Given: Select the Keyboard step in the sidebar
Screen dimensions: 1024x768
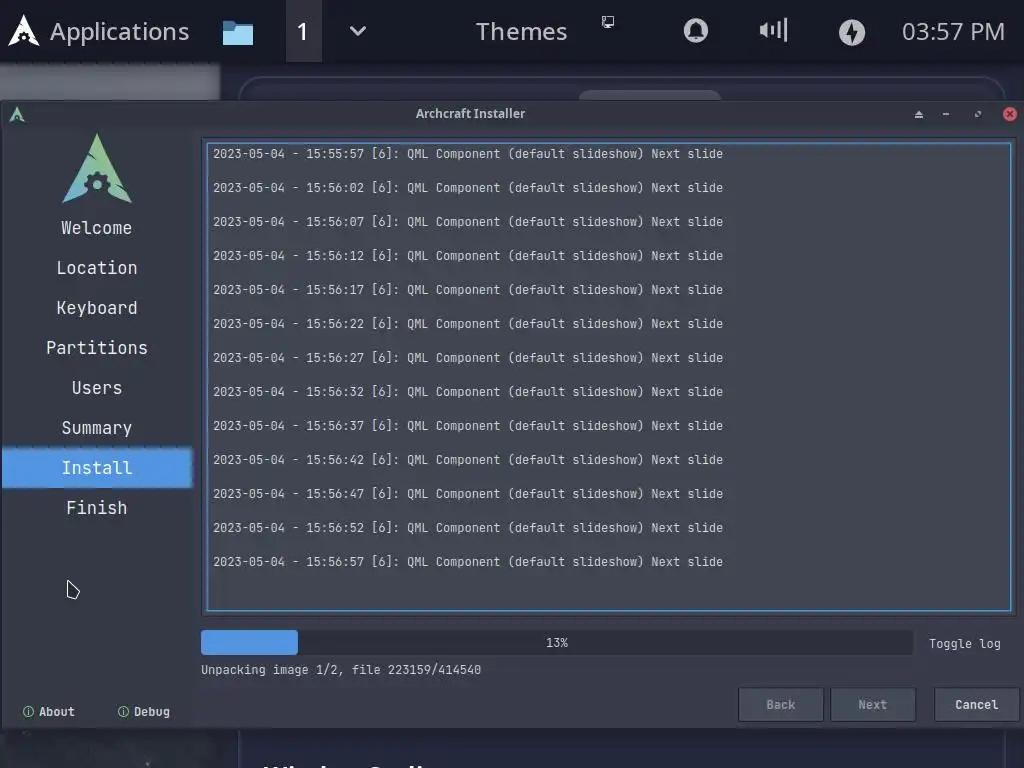Looking at the screenshot, I should point(97,308).
